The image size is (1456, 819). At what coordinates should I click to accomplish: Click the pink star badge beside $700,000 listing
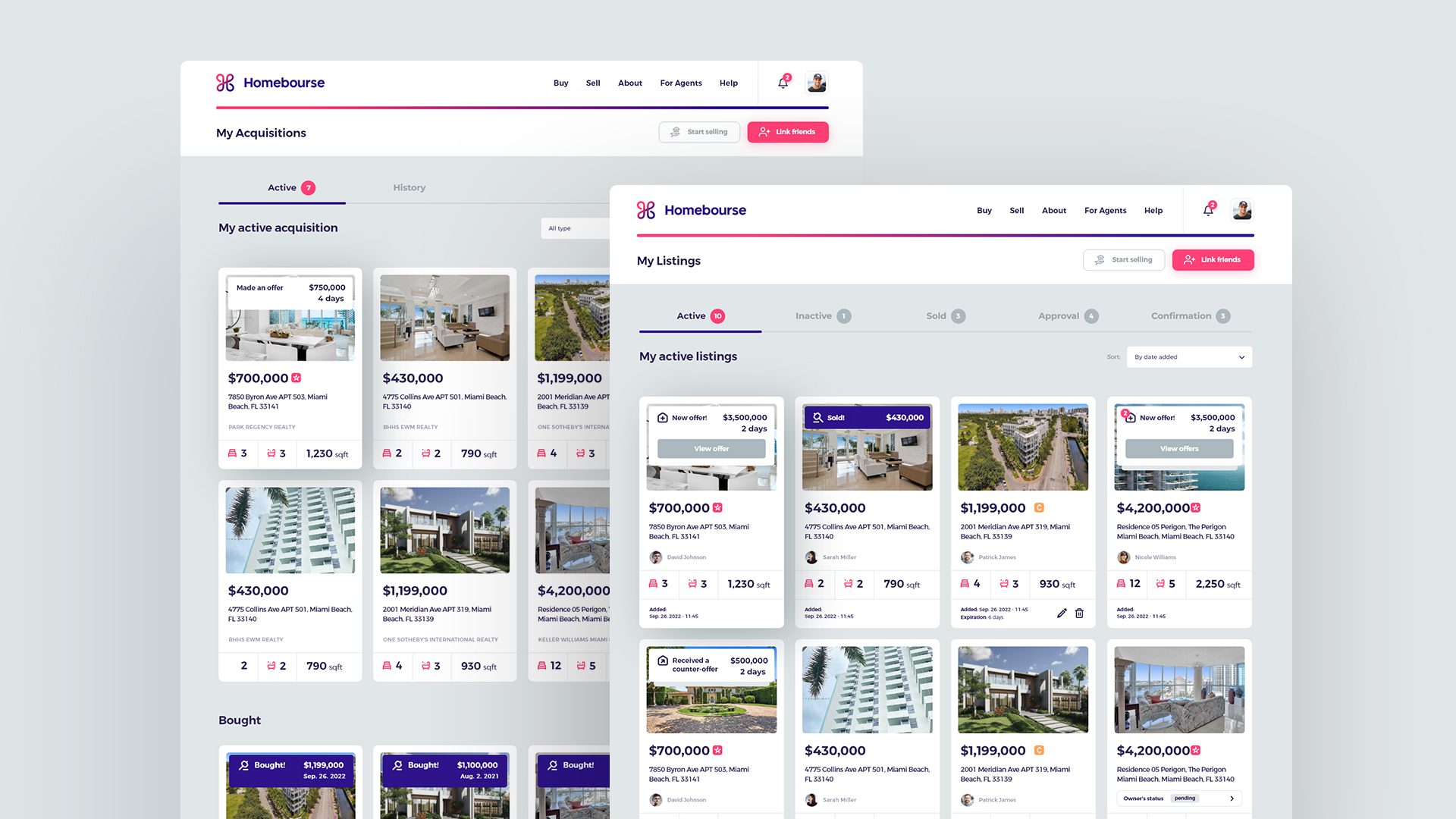[717, 507]
